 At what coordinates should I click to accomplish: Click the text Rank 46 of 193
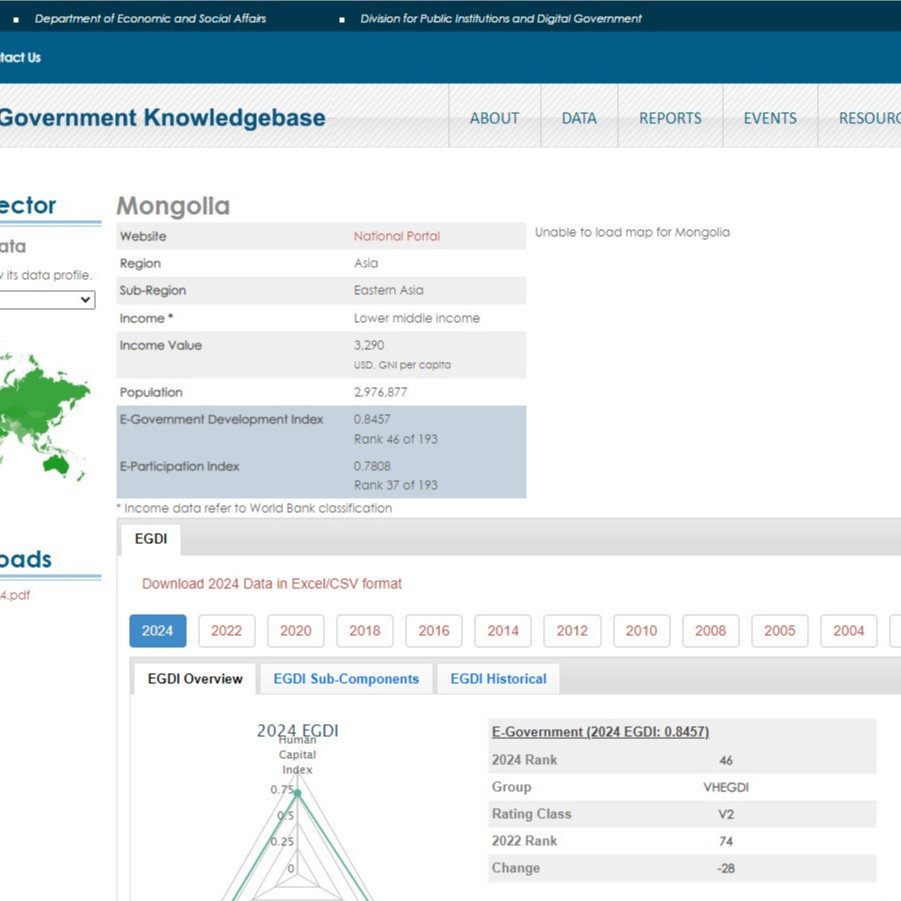tap(395, 439)
